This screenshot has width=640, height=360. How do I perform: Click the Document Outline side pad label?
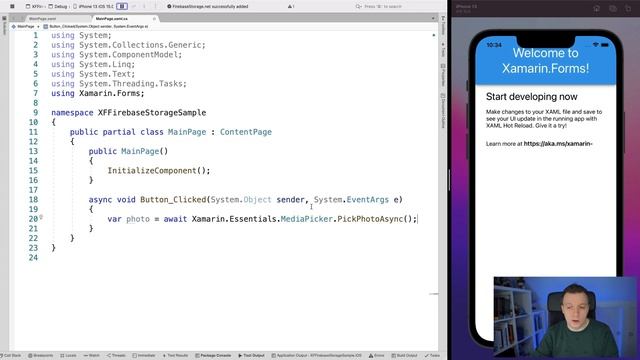pyautogui.click(x=443, y=110)
